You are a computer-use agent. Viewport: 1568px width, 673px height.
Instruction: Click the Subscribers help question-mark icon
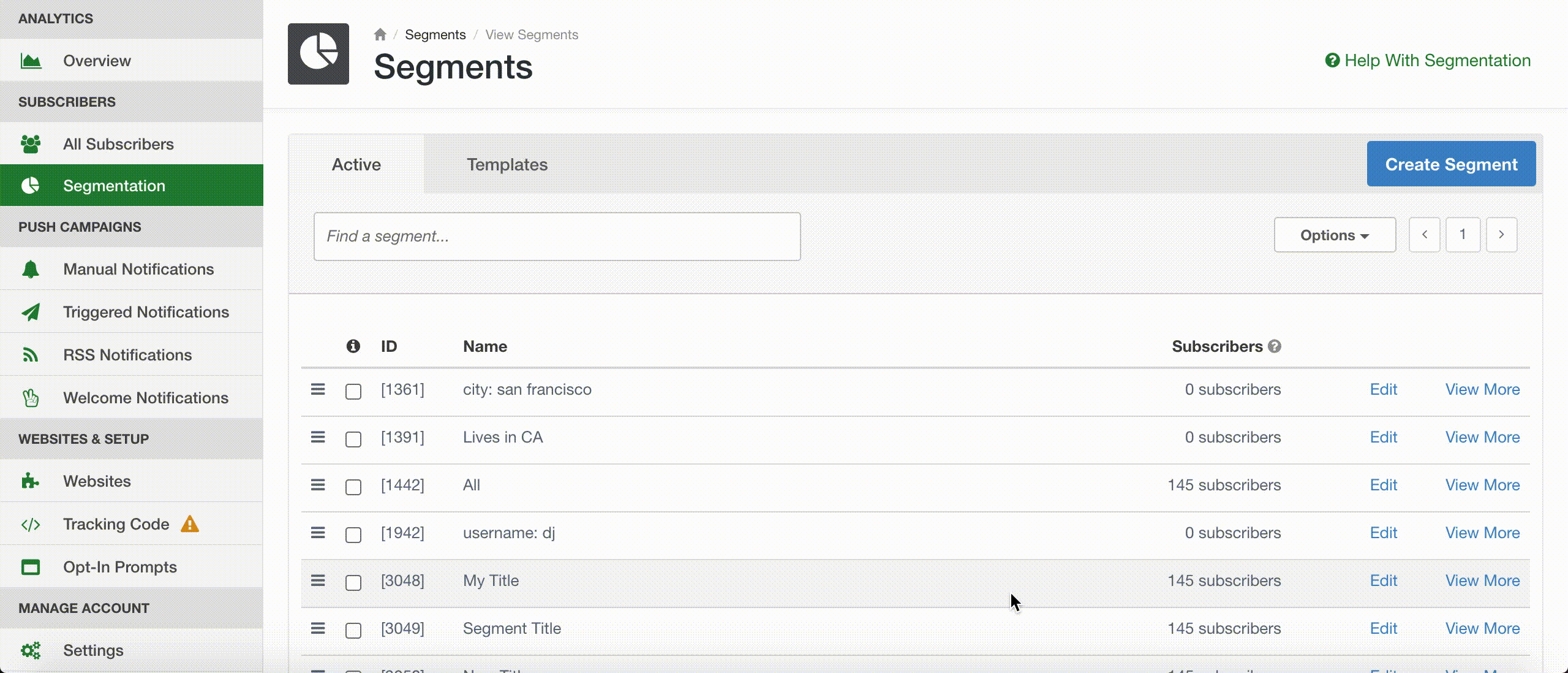click(1275, 346)
